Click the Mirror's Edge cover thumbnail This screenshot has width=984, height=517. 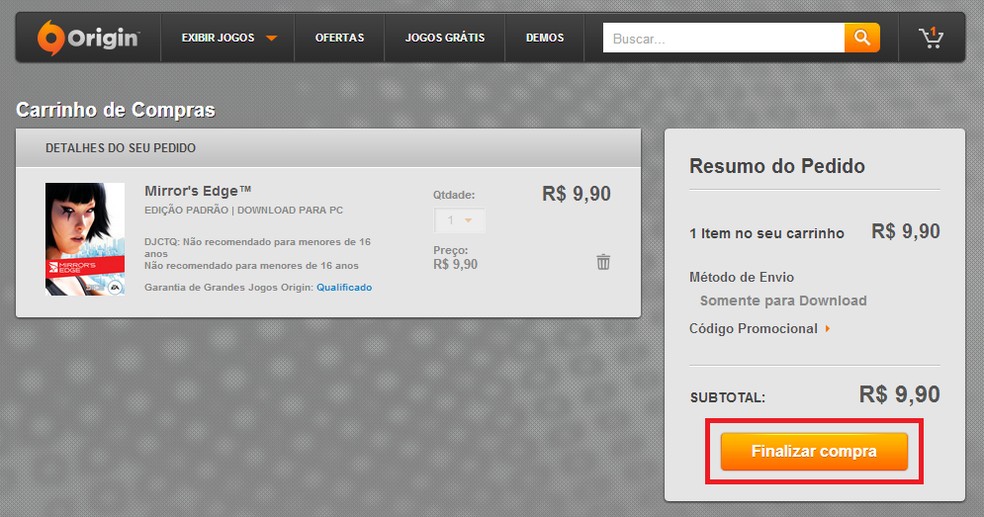[x=85, y=239]
